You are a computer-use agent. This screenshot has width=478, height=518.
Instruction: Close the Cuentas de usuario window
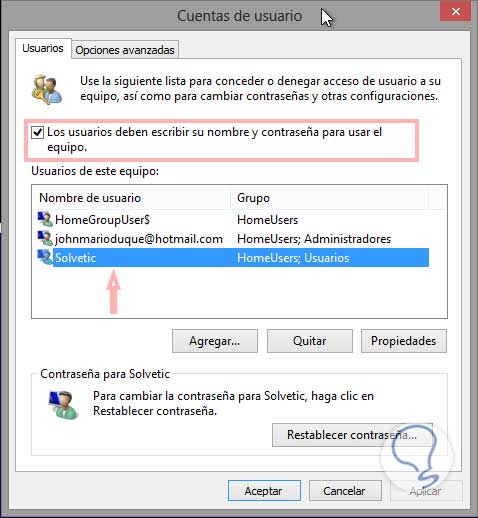point(455,11)
